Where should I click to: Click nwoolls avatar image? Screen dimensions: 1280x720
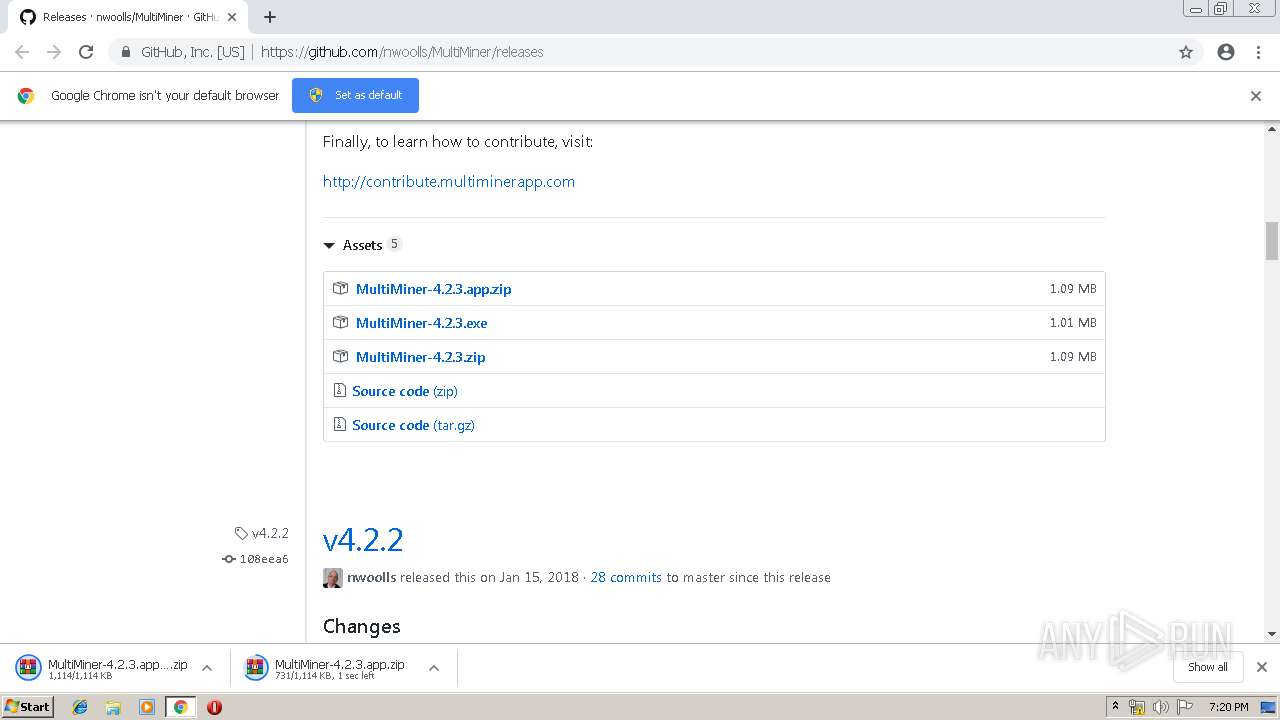[x=333, y=578]
